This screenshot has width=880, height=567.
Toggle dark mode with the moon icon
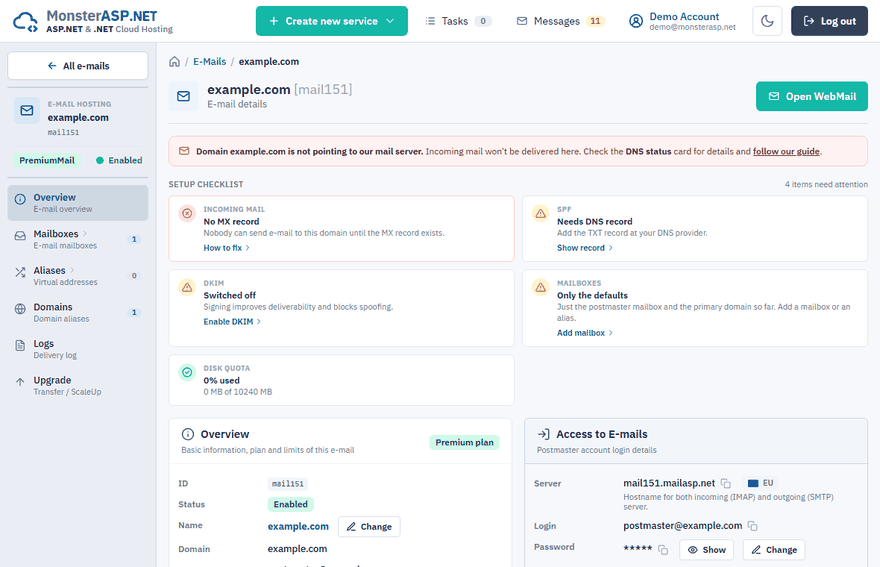click(767, 21)
